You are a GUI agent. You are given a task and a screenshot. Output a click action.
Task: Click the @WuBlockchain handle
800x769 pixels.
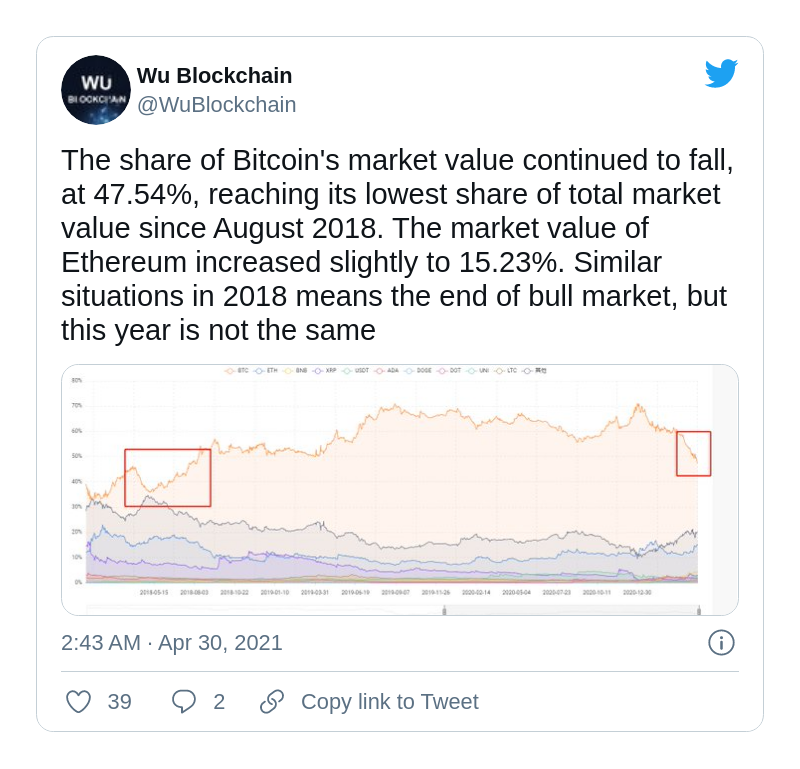pos(216,105)
